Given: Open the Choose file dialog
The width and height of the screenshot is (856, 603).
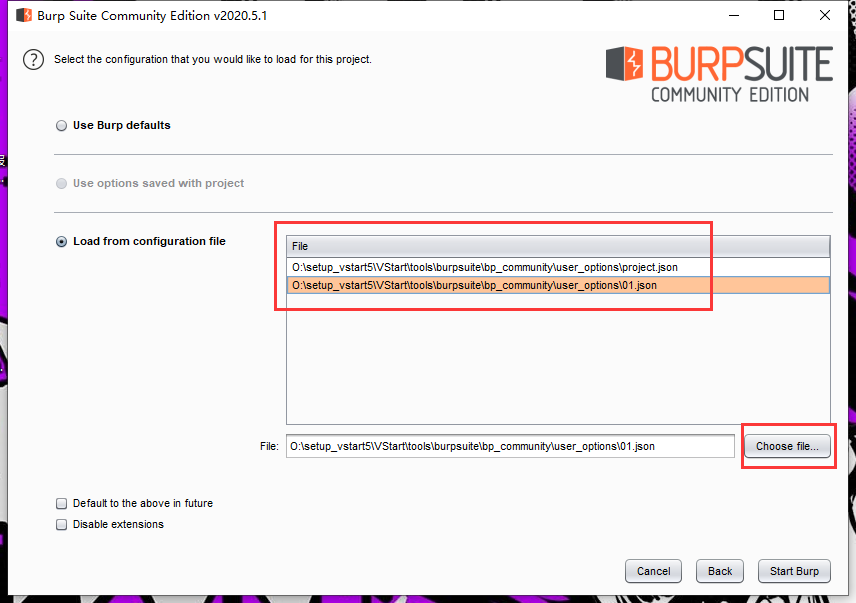Looking at the screenshot, I should point(787,446).
